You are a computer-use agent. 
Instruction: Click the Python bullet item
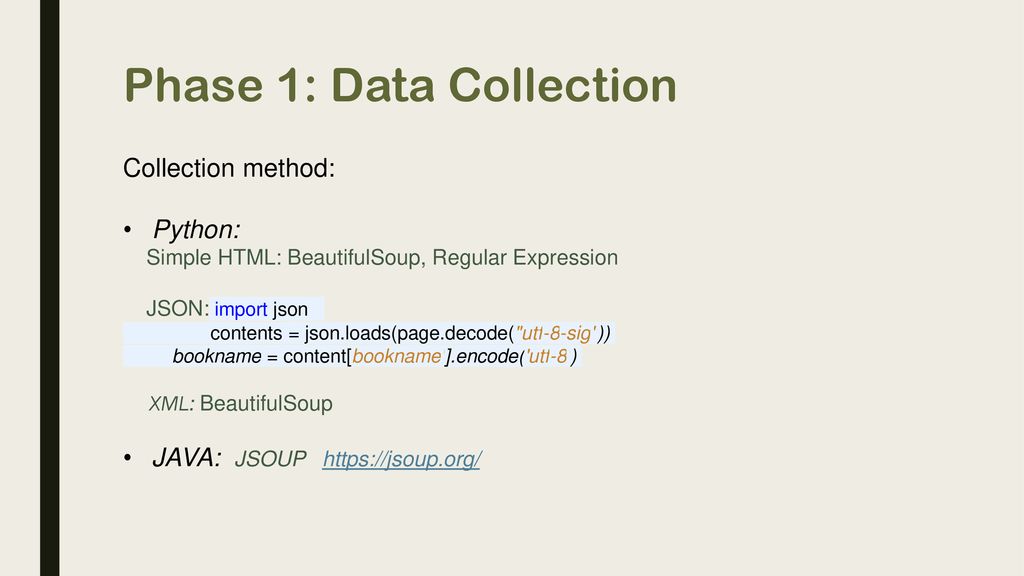coord(197,229)
